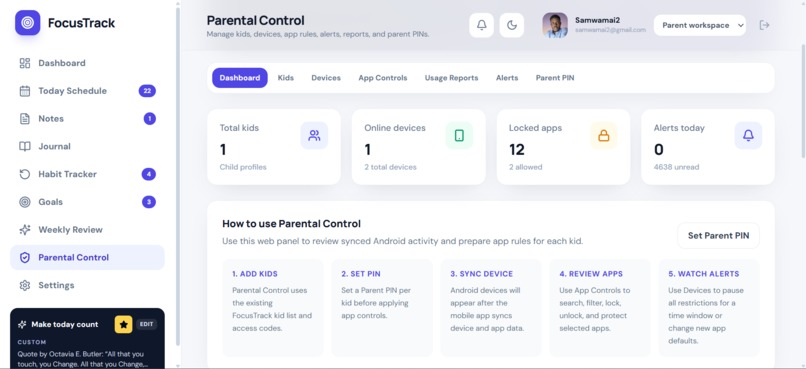
Task: Click the Set Parent PIN button
Action: coord(719,236)
